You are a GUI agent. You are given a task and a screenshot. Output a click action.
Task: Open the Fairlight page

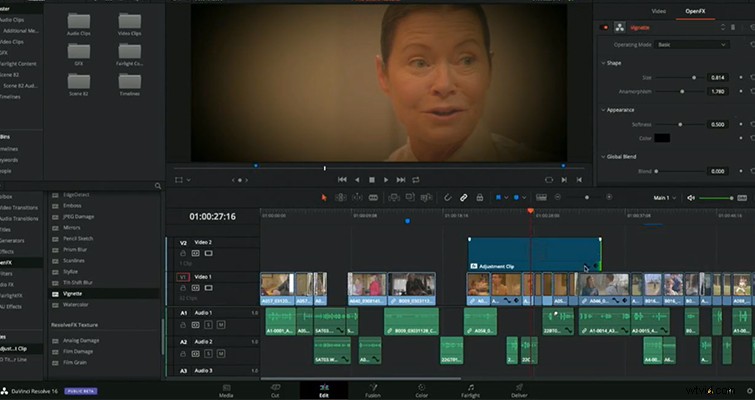470,390
